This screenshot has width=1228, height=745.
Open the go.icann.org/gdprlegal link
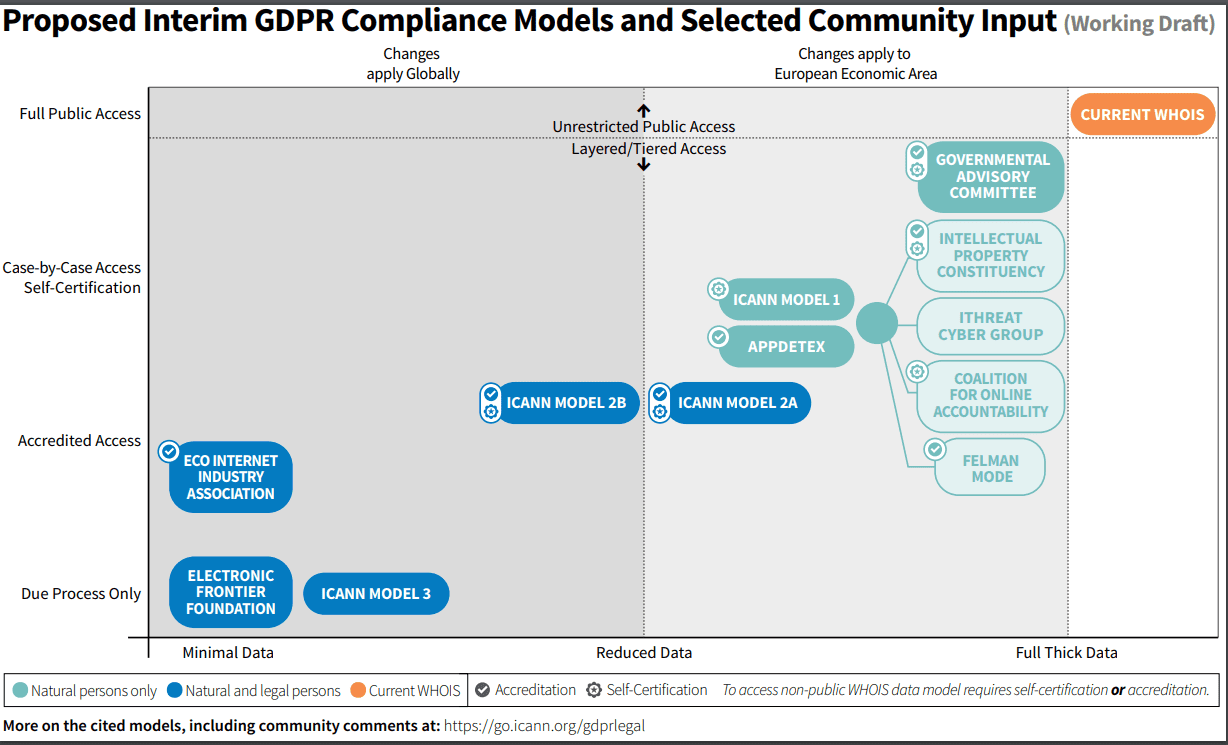coord(544,726)
